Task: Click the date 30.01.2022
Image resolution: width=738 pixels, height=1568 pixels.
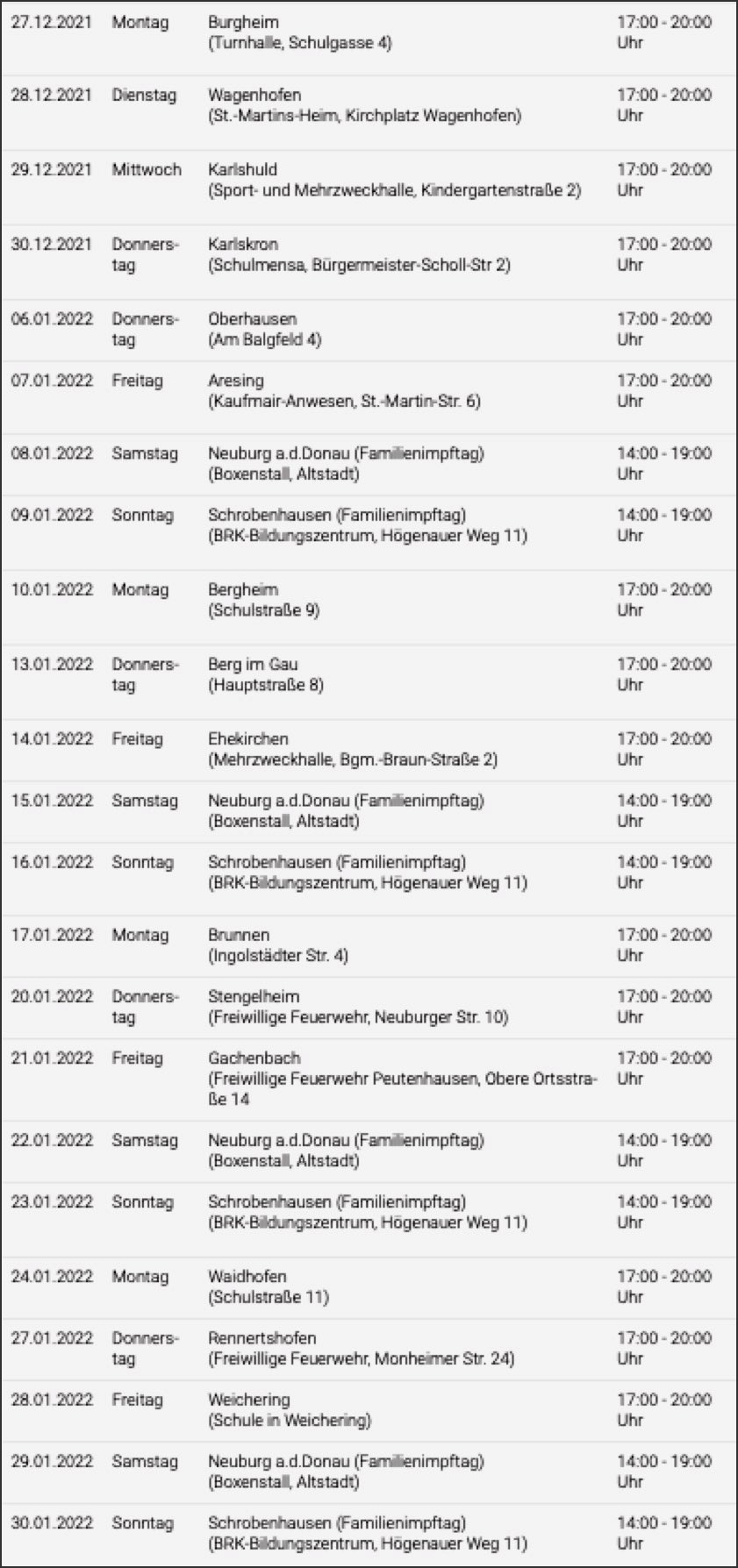Action: tap(51, 1523)
